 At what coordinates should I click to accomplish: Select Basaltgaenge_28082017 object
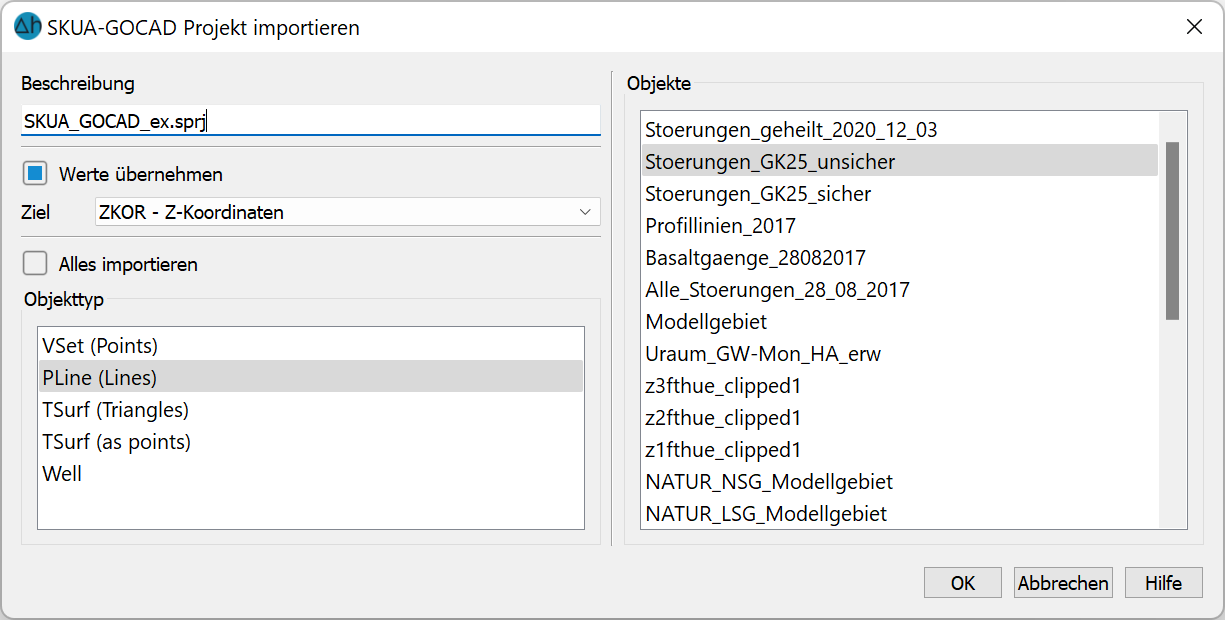pyautogui.click(x=900, y=257)
